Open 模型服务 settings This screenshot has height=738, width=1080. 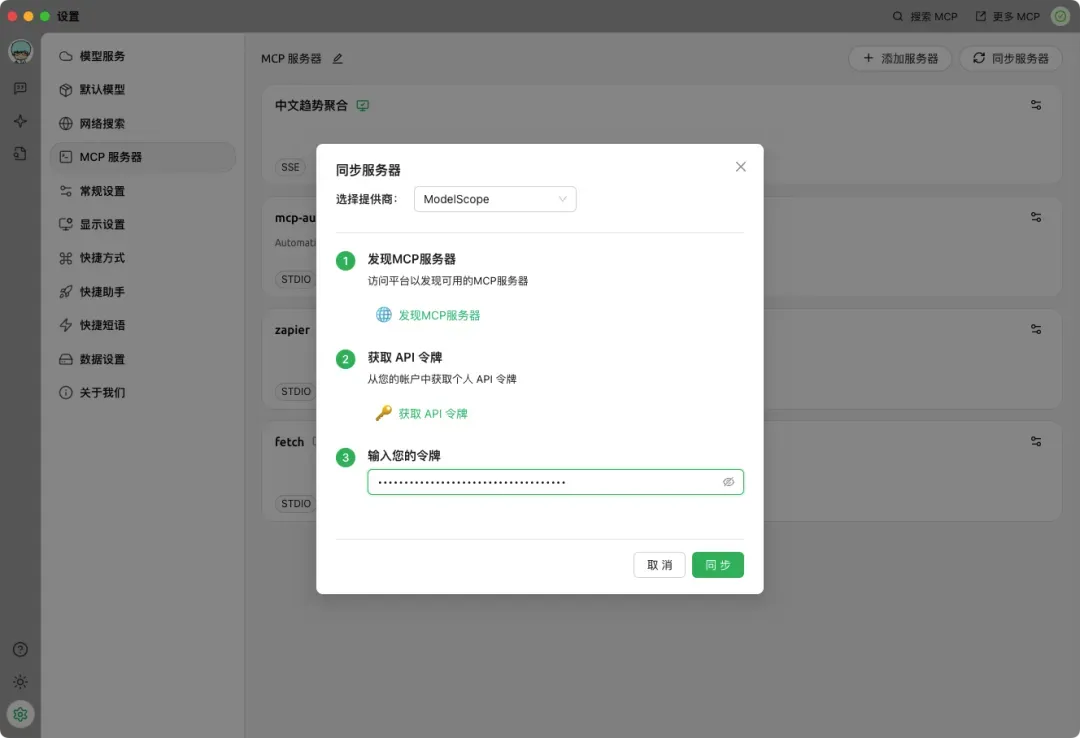click(143, 56)
